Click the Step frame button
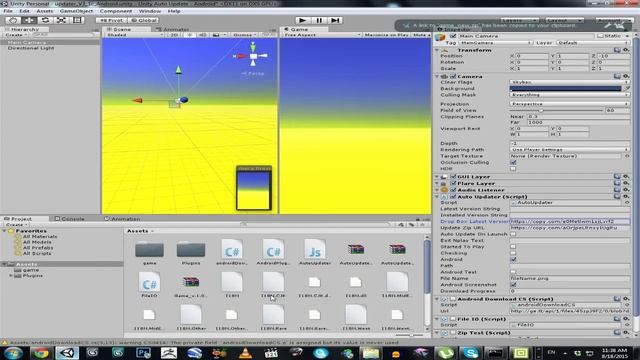 [335, 20]
